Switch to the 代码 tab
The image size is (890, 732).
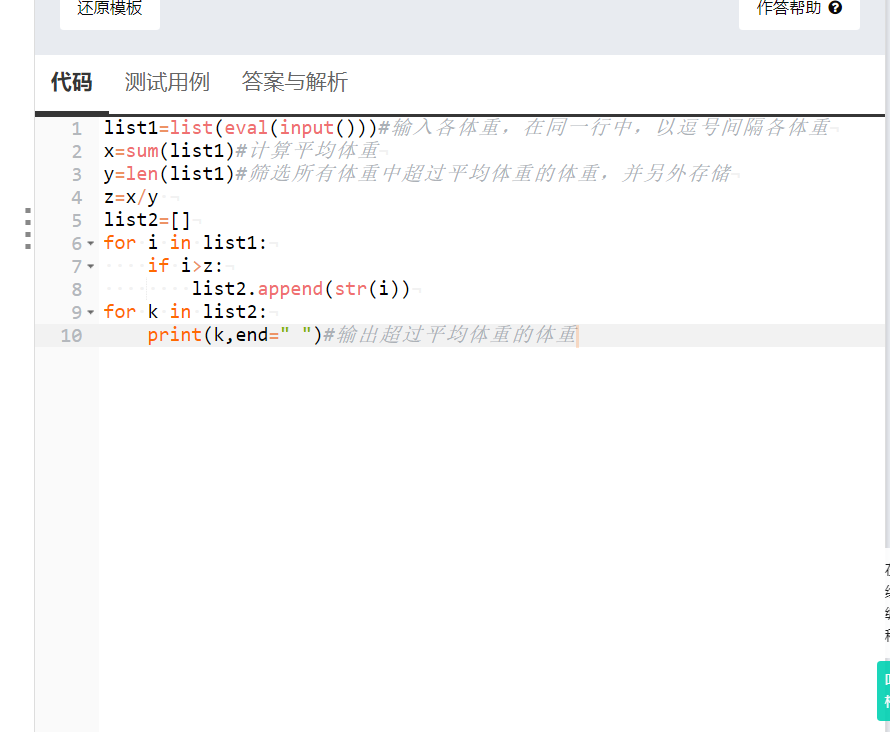pos(72,82)
